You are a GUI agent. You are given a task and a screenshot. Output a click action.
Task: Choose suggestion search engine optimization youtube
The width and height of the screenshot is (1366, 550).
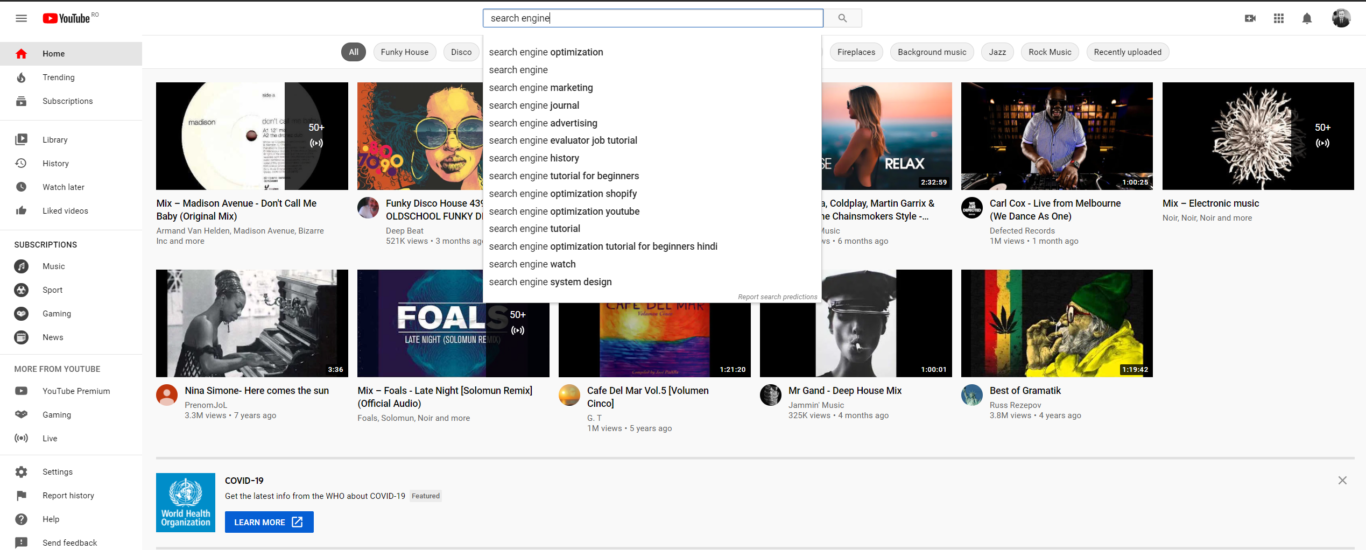pyautogui.click(x=652, y=211)
